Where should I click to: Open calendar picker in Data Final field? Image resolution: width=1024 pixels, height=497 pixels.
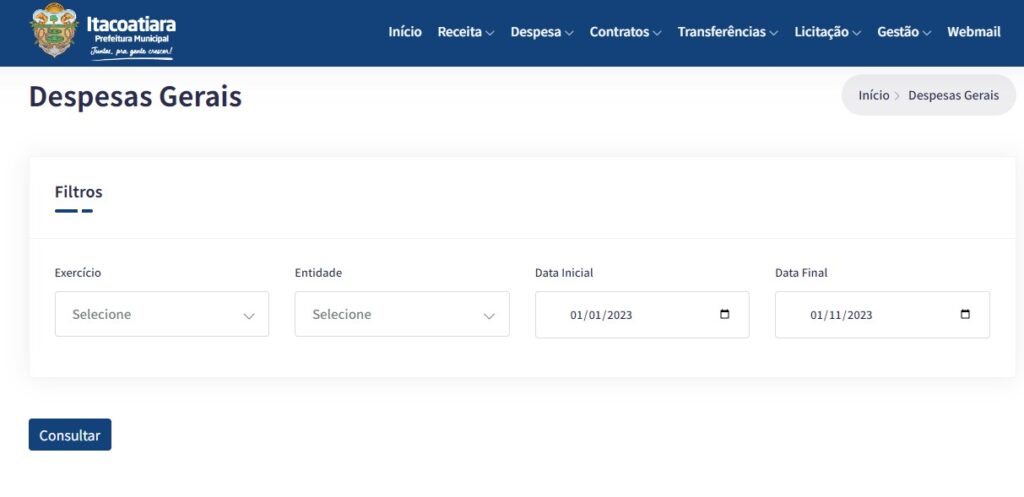tap(965, 314)
